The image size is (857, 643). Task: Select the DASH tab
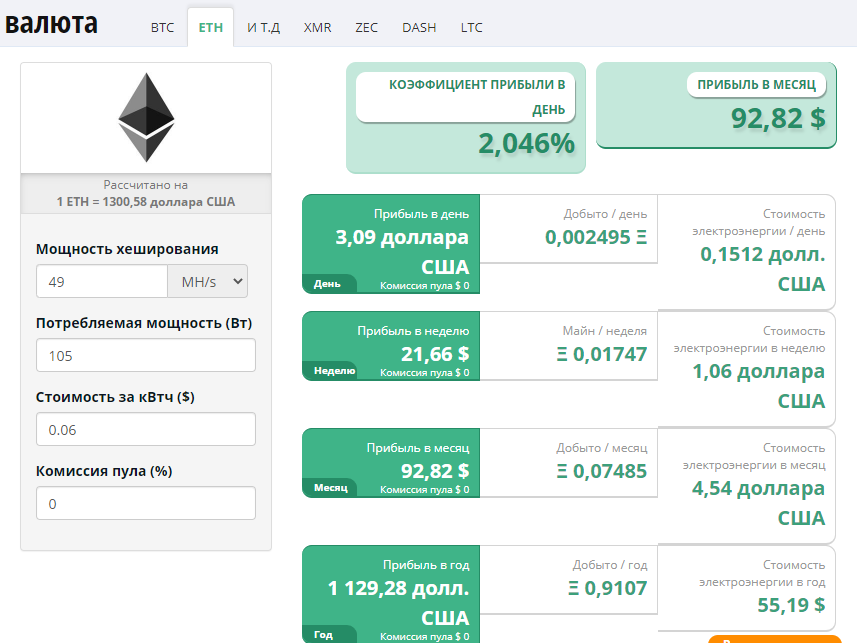coord(419,28)
